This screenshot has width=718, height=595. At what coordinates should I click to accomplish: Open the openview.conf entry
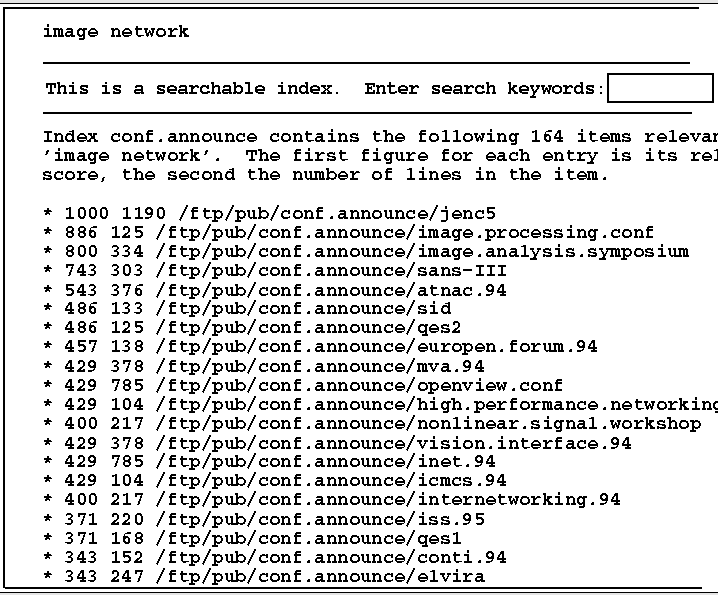click(x=359, y=385)
